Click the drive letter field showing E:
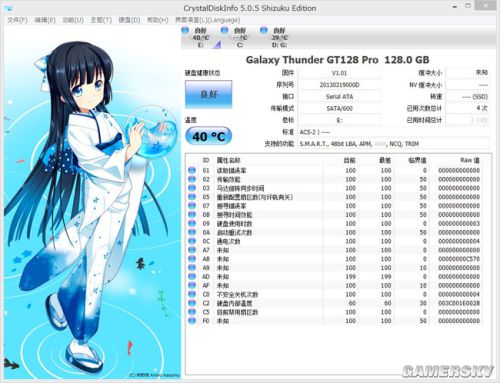Screen dimensions: 500x383 pyautogui.click(x=339, y=120)
